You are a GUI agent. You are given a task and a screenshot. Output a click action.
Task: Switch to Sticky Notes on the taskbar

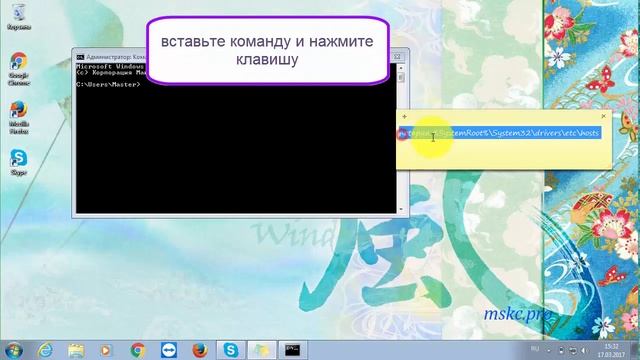[262, 350]
